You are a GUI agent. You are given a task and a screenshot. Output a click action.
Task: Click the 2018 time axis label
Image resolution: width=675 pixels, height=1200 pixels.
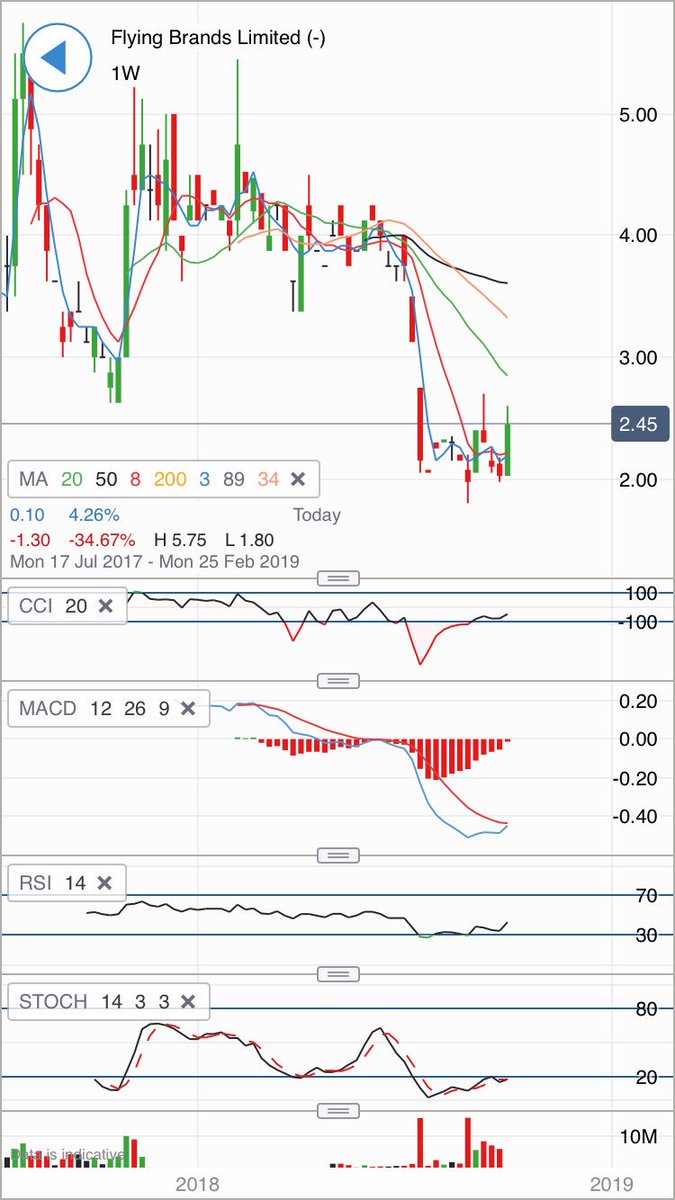pos(198,1184)
